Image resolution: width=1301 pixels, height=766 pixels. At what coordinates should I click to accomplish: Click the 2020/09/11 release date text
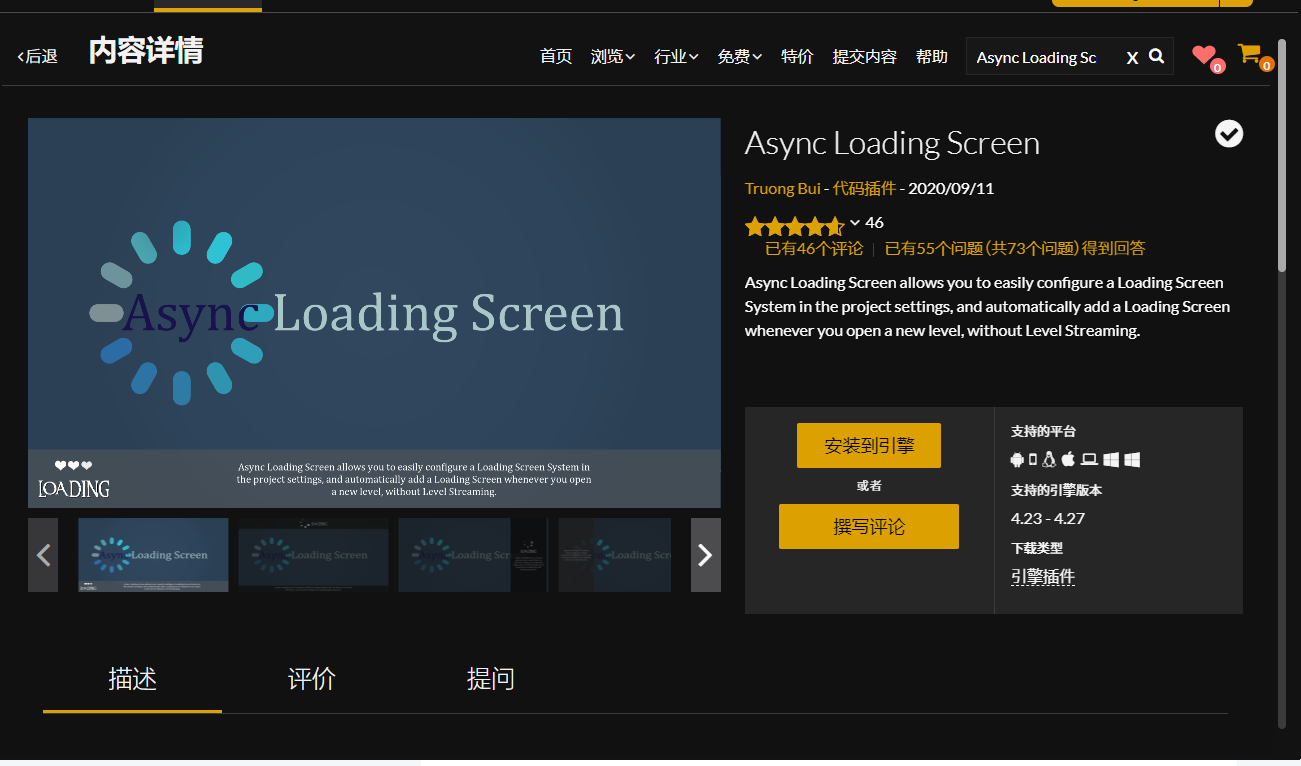point(951,188)
